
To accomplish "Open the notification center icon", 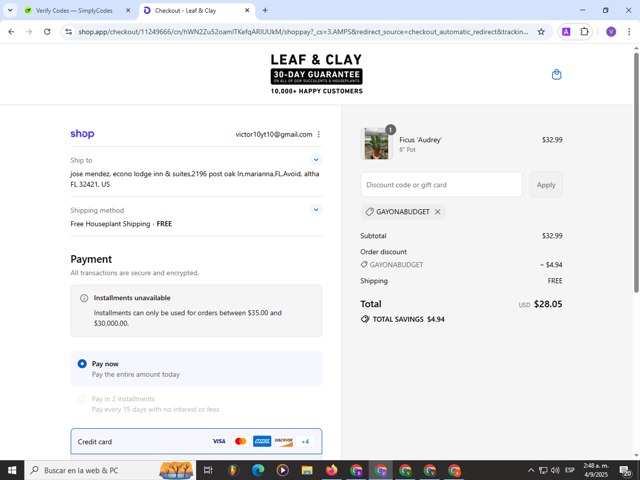I will [626, 470].
